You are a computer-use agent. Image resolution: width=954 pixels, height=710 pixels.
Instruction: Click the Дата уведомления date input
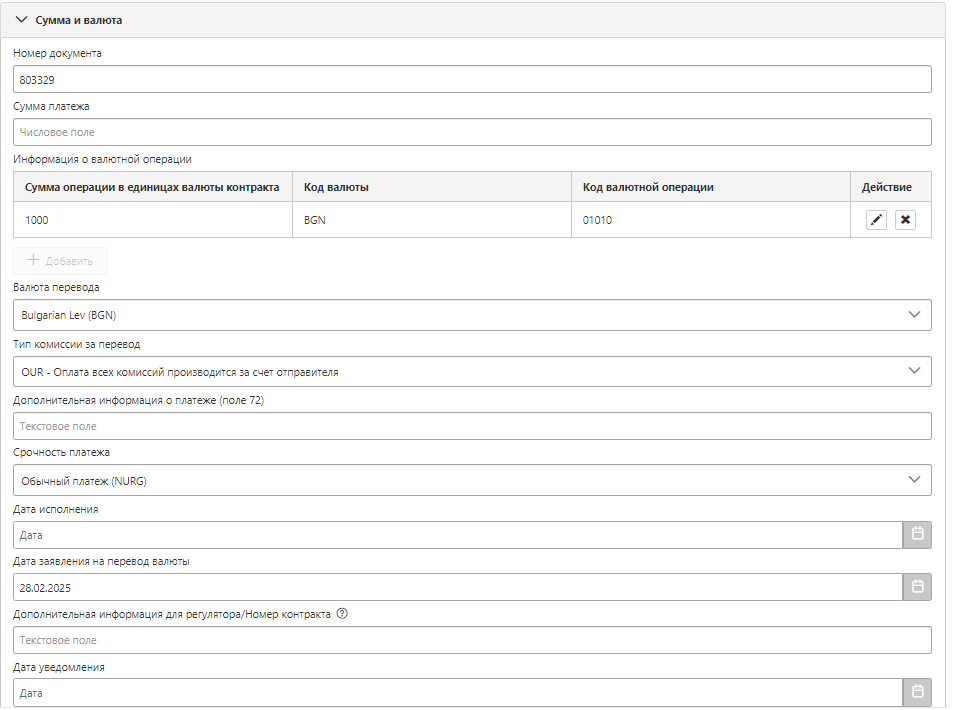[458, 692]
